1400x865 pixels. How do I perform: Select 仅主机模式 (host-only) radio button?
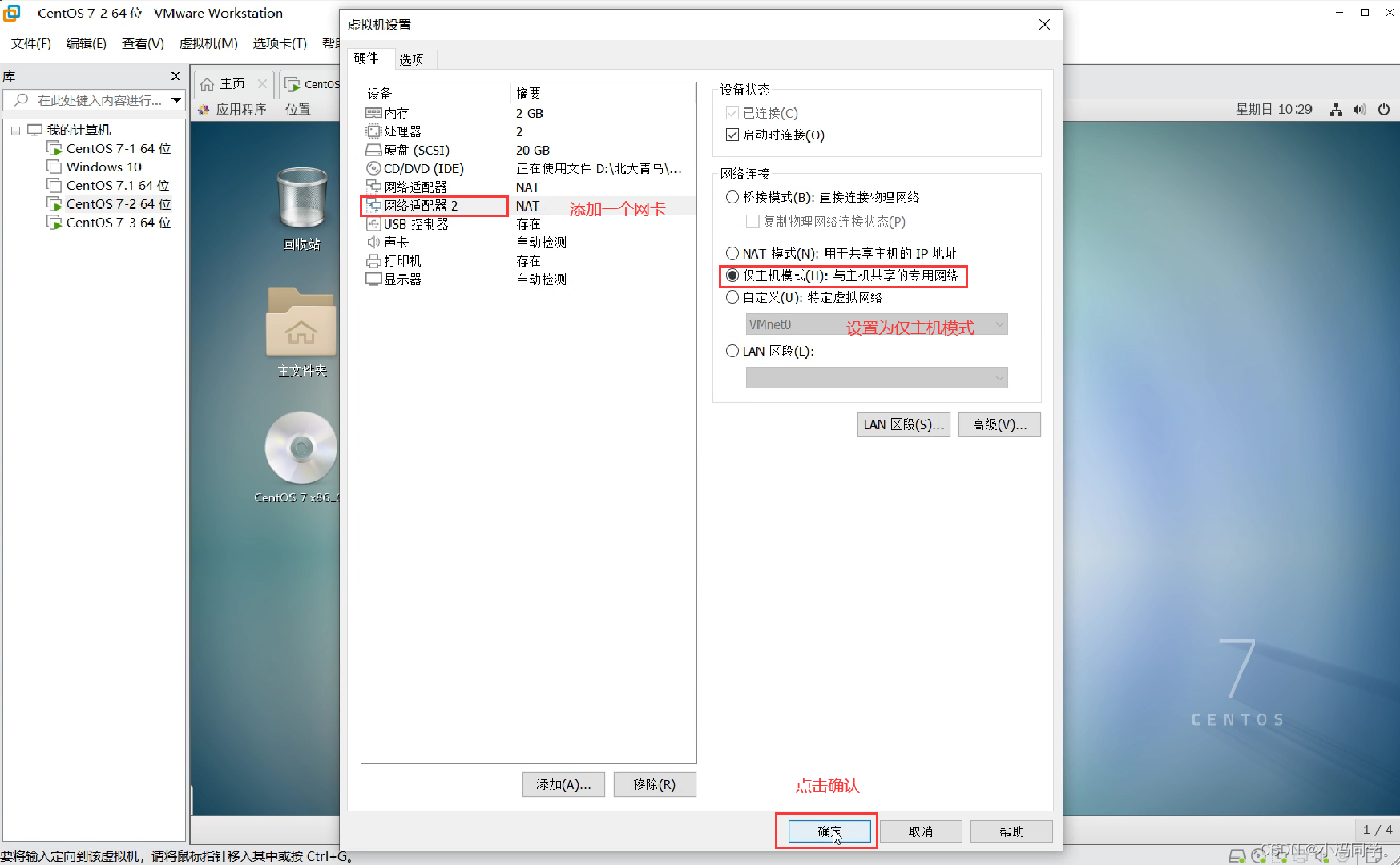pos(732,276)
